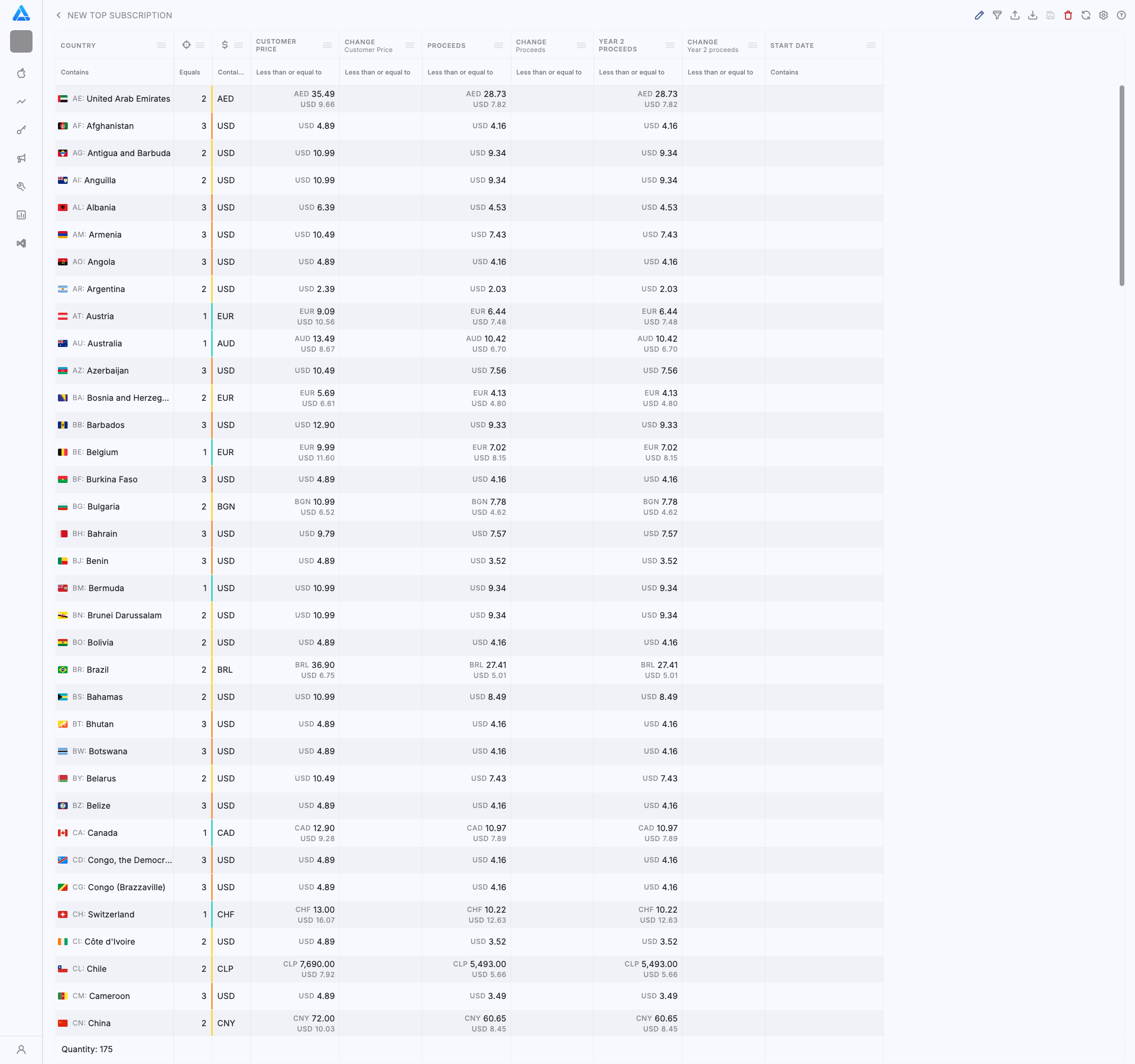Open the bar chart icon in the sidebar
This screenshot has height=1064, width=1135.
point(21,215)
